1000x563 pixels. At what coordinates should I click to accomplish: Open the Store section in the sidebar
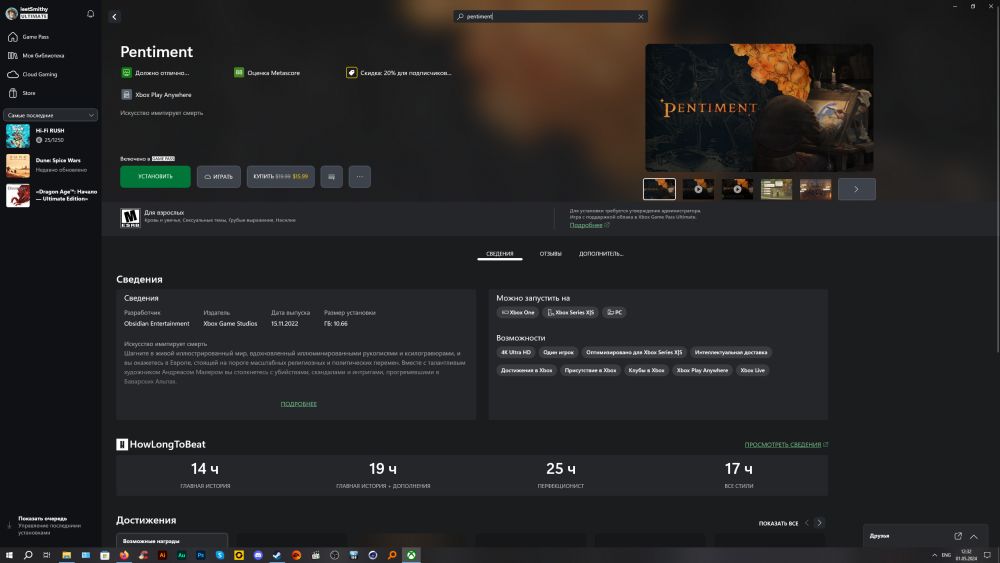click(29, 93)
